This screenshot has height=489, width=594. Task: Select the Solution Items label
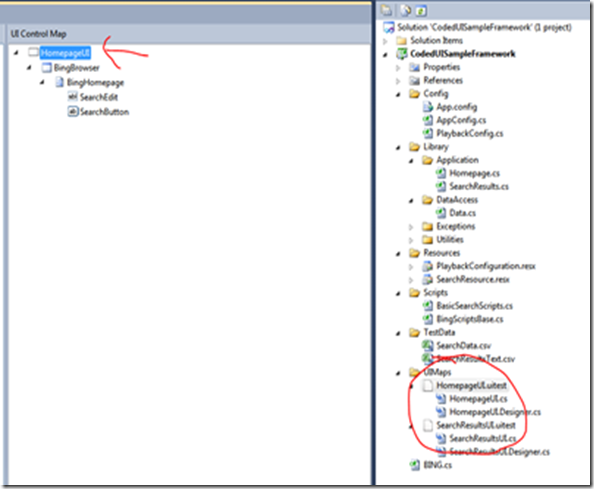coord(436,41)
